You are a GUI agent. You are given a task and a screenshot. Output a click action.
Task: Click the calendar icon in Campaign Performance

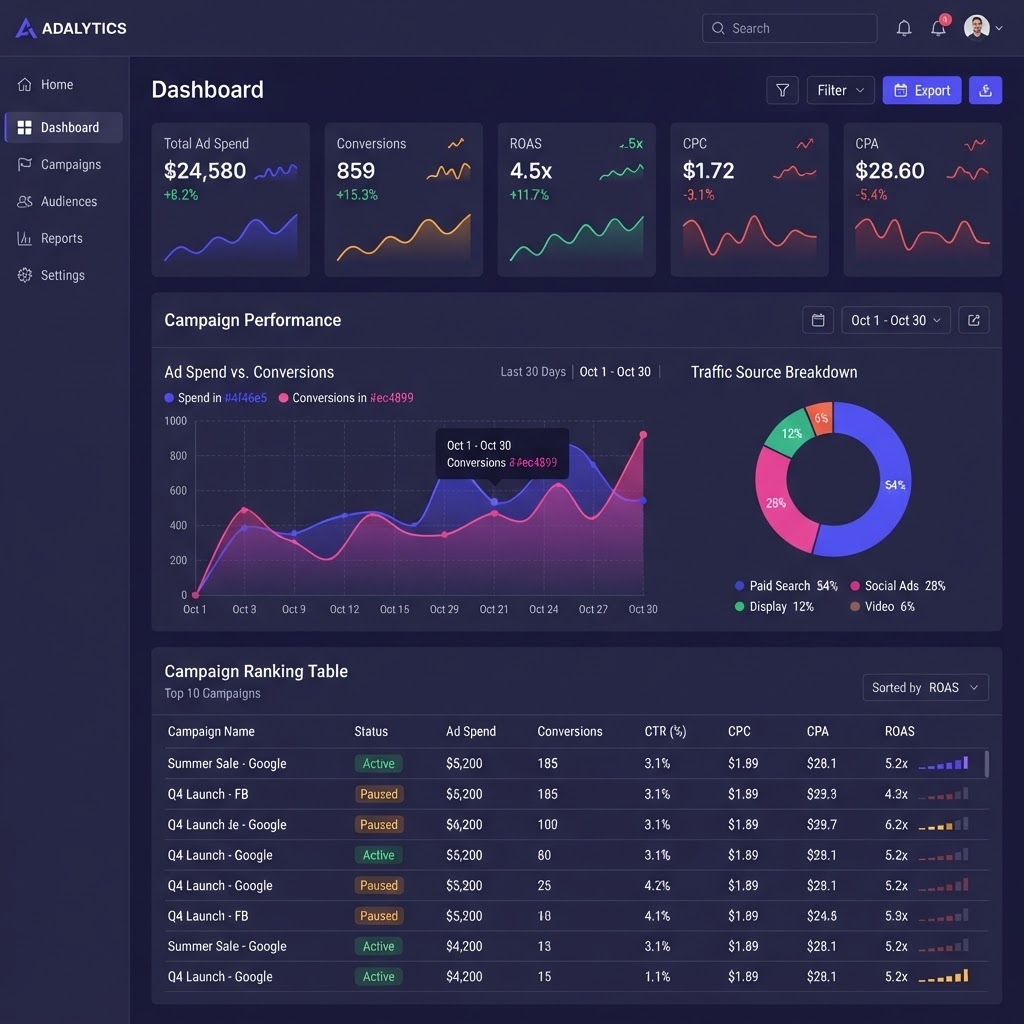pos(818,320)
